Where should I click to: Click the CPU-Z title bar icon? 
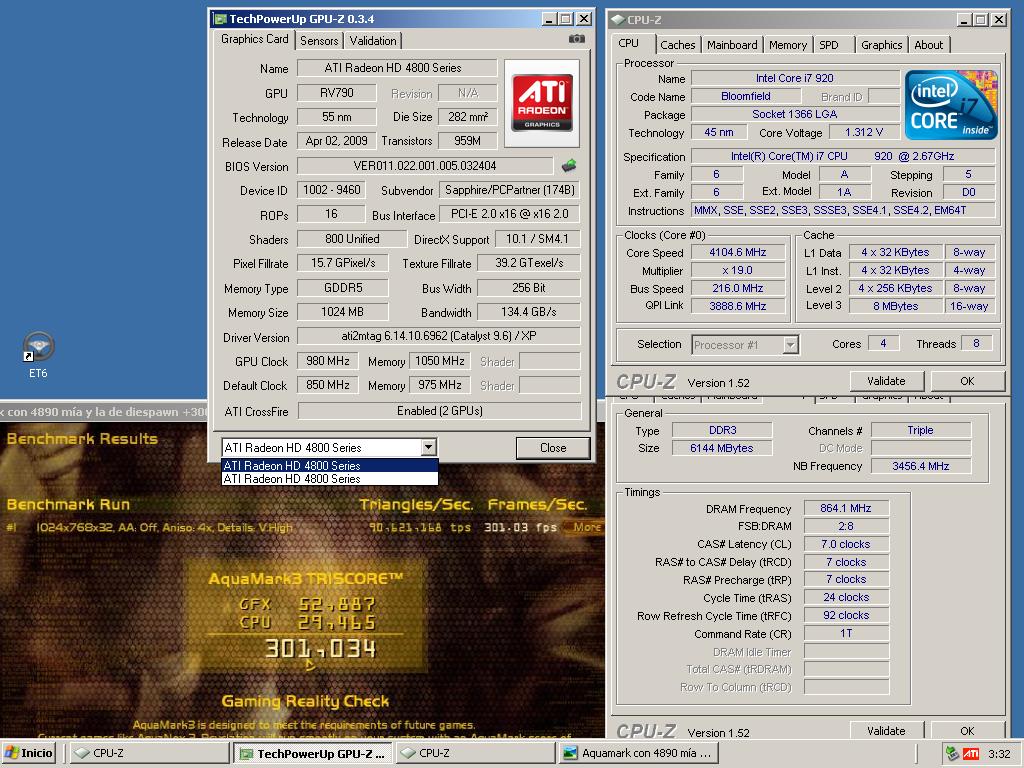point(618,20)
